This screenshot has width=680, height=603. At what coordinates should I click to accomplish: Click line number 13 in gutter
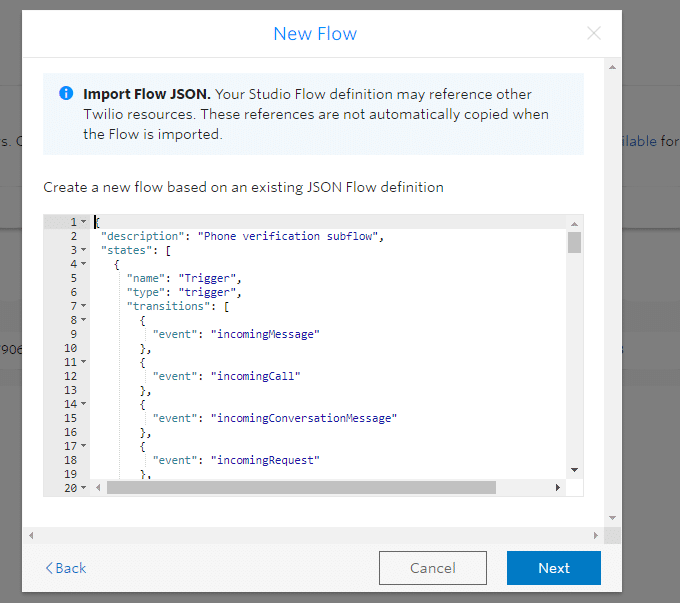click(x=71, y=390)
